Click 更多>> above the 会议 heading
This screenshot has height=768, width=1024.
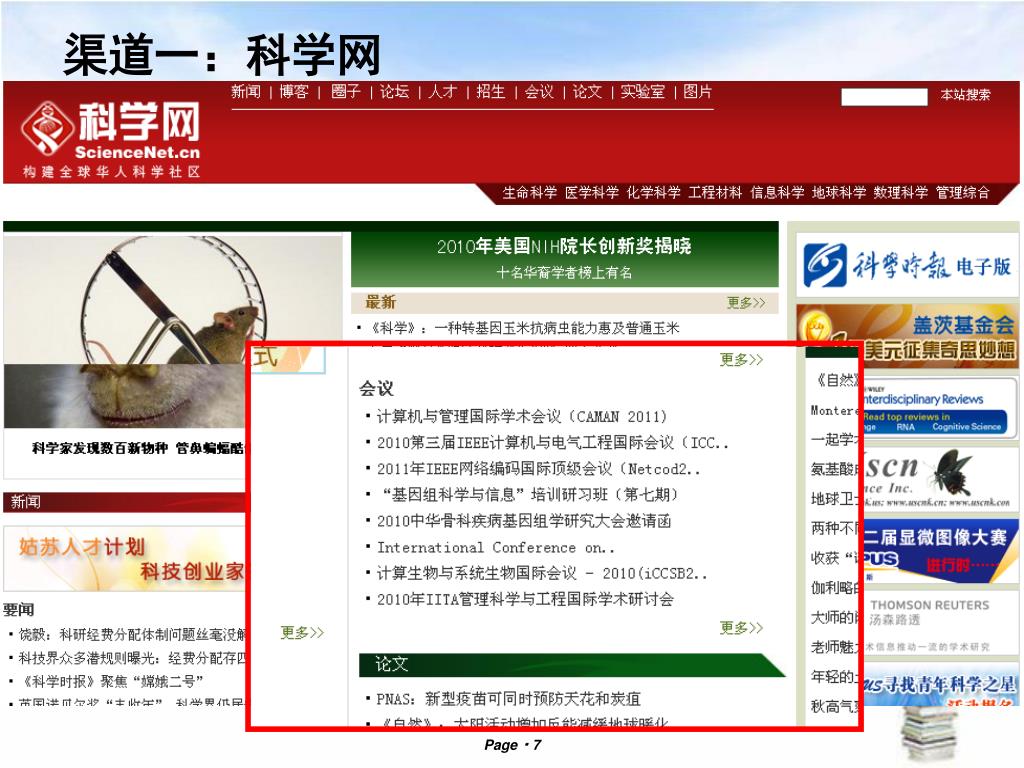point(741,360)
